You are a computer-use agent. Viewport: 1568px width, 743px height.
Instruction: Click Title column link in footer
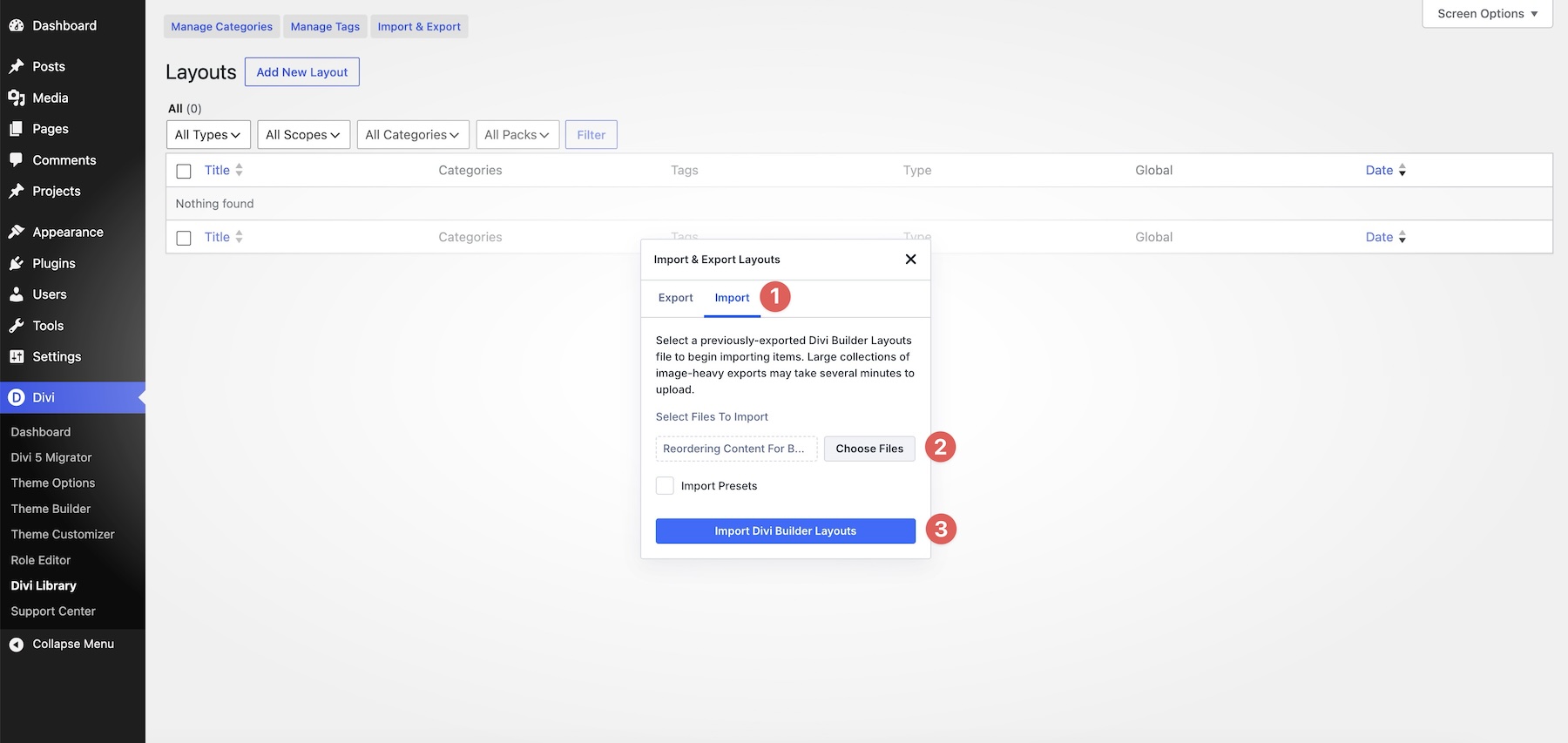tap(217, 237)
